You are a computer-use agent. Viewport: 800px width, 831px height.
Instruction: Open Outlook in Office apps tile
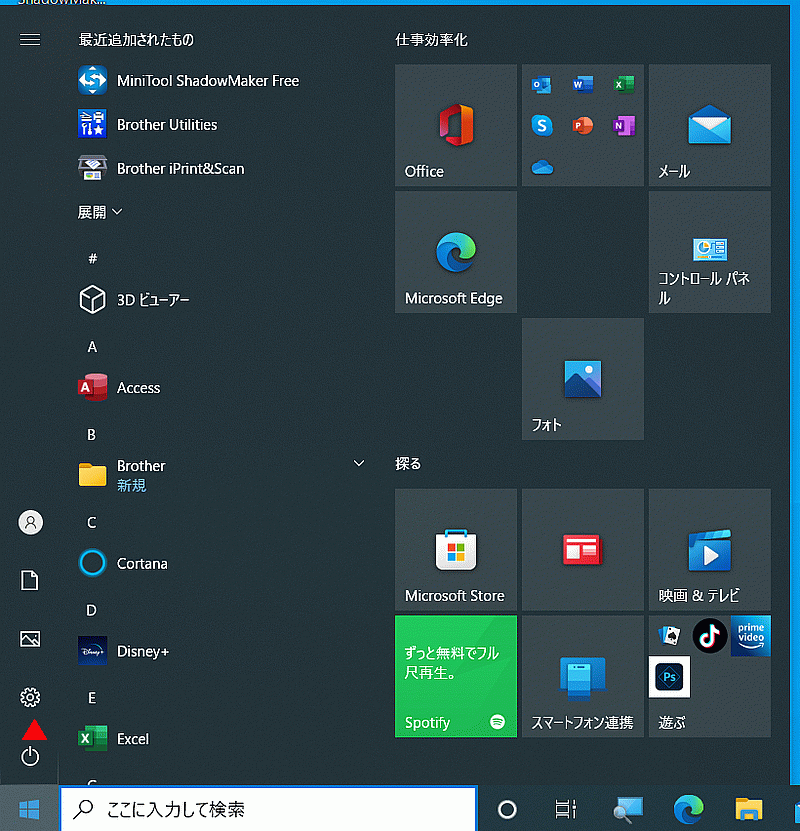point(541,85)
